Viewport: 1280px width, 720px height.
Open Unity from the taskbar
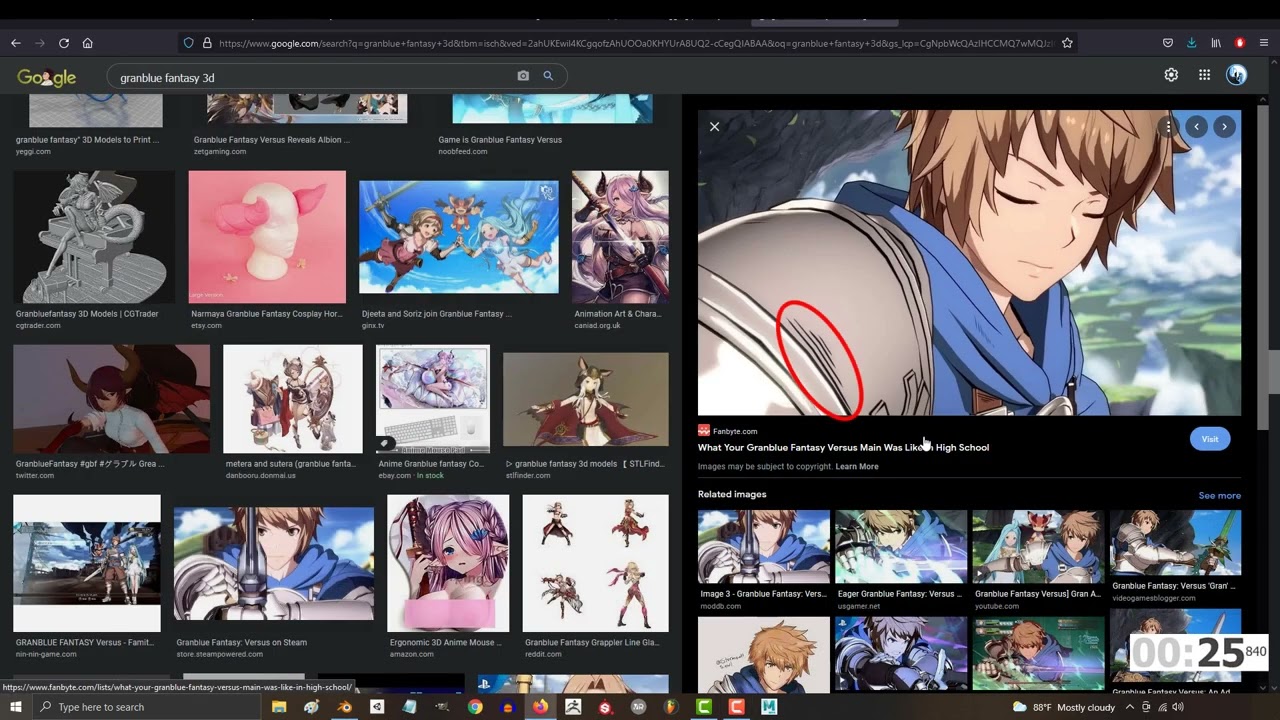tap(377, 707)
